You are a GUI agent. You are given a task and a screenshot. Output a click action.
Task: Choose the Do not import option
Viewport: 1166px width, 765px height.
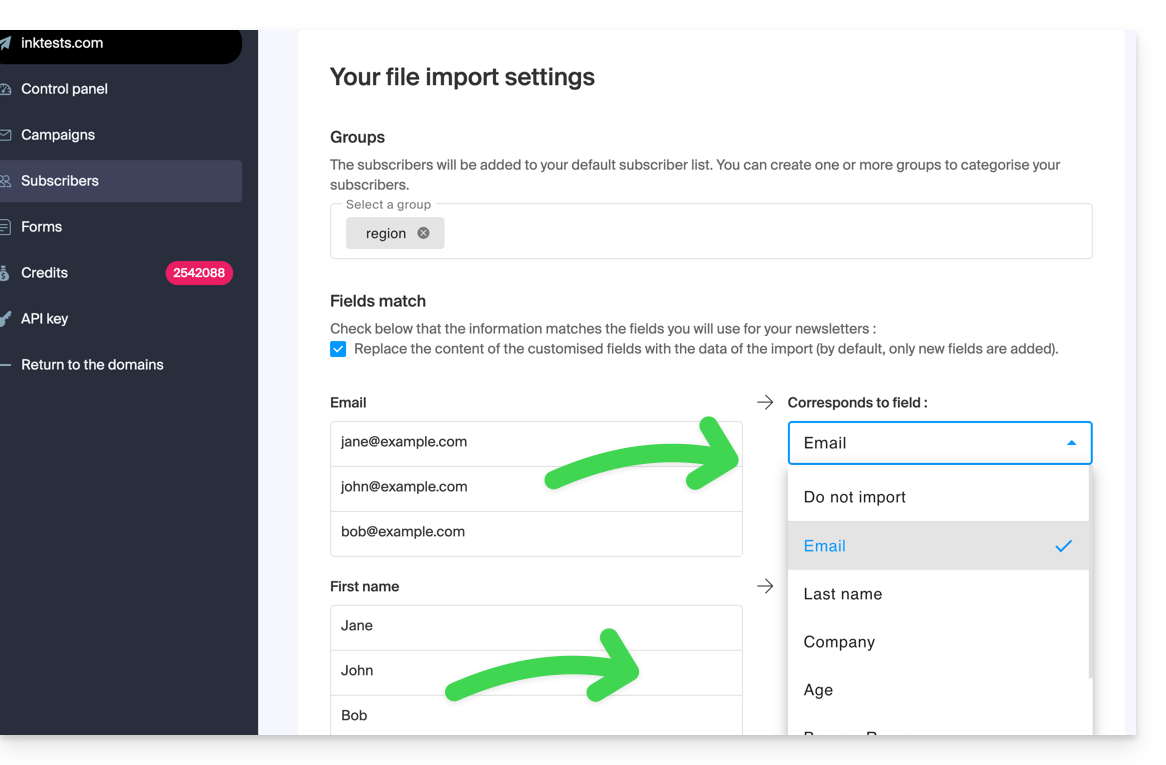click(854, 497)
